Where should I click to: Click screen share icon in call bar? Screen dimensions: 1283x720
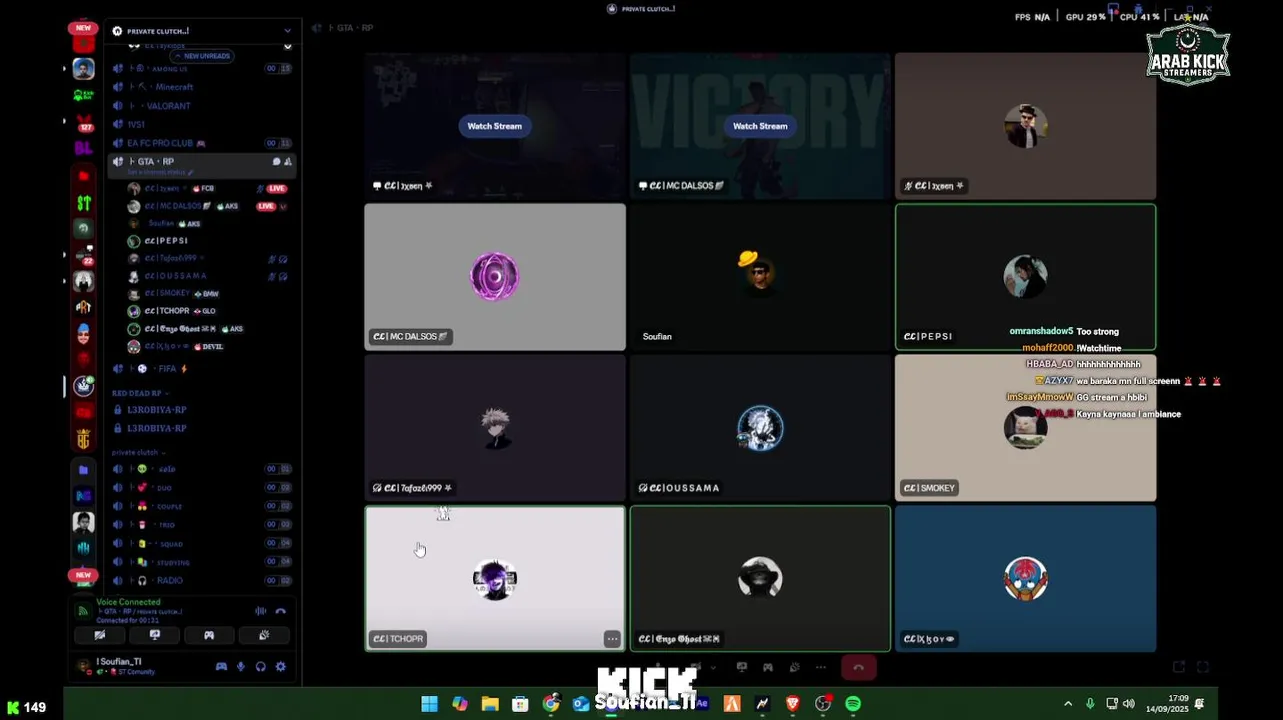pyautogui.click(x=742, y=667)
